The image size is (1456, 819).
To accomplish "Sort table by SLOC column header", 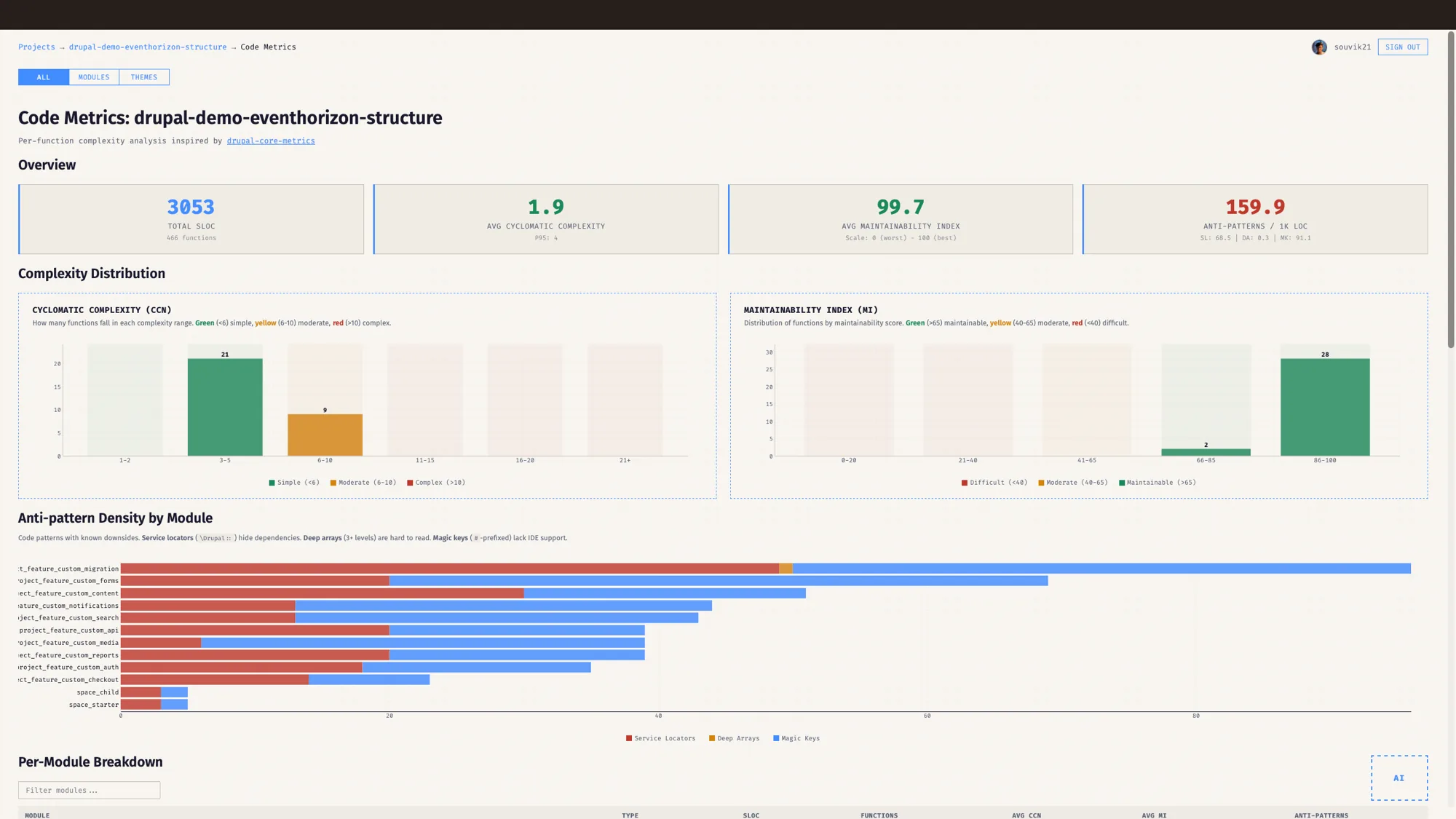I will (751, 815).
